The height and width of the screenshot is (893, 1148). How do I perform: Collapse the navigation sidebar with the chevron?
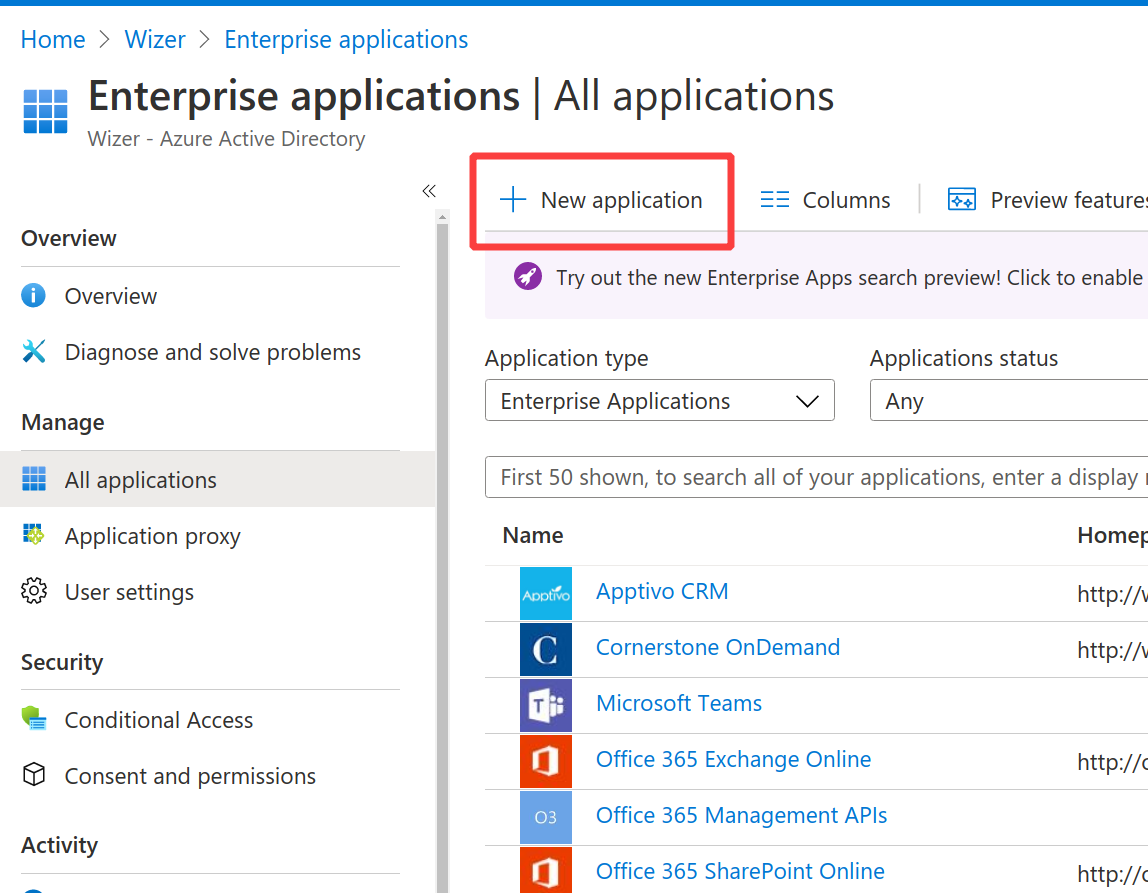pos(429,190)
